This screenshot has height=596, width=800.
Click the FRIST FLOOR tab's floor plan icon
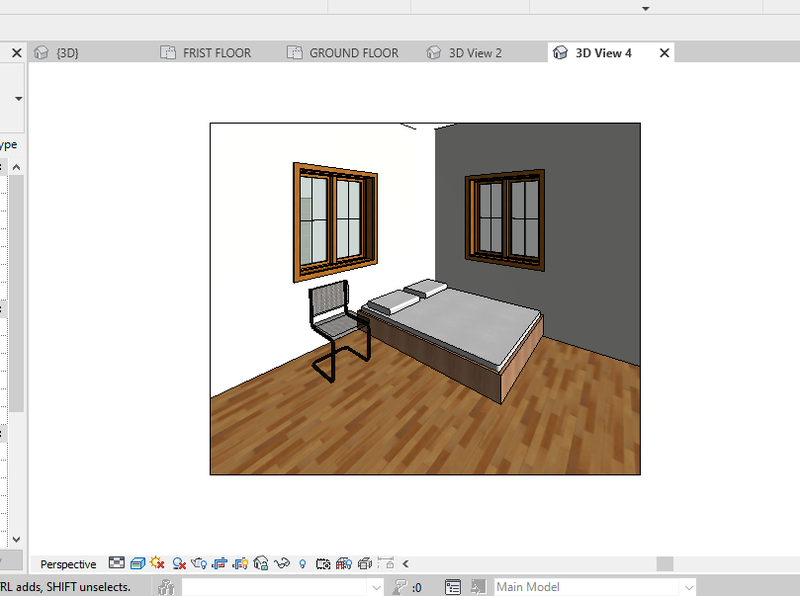coord(168,53)
